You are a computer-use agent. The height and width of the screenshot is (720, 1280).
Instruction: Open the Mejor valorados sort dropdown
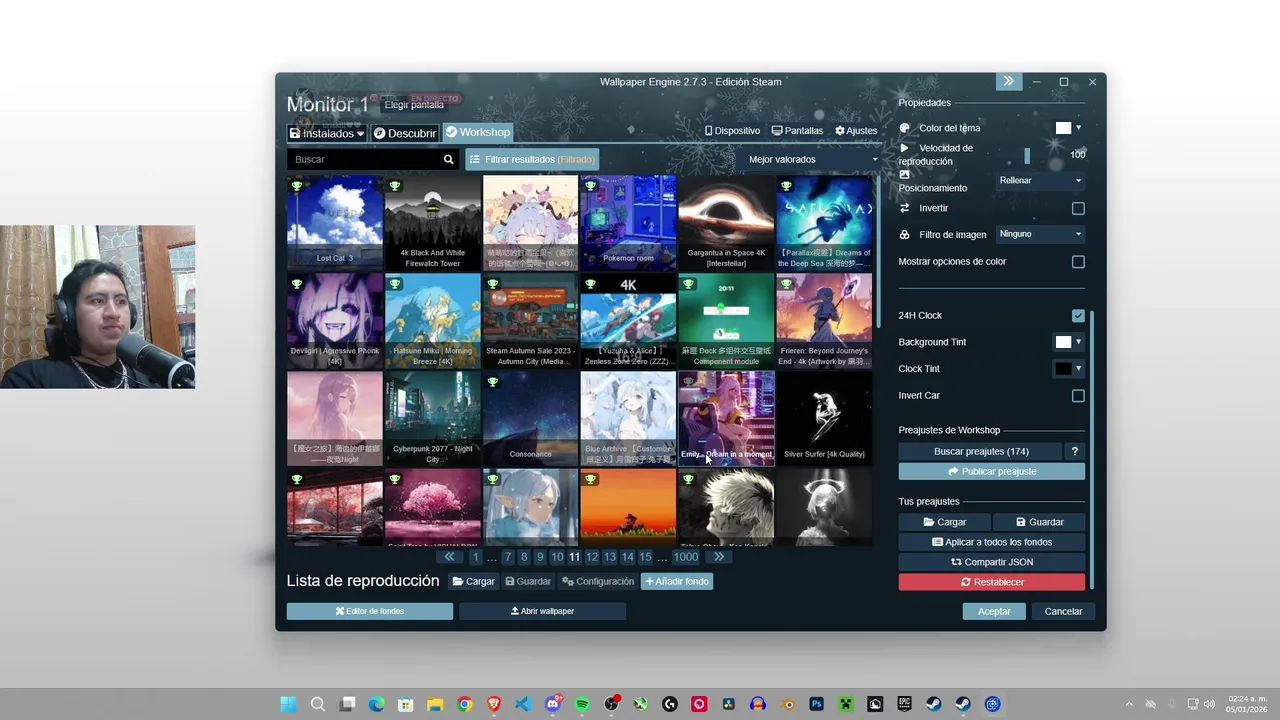tap(813, 159)
